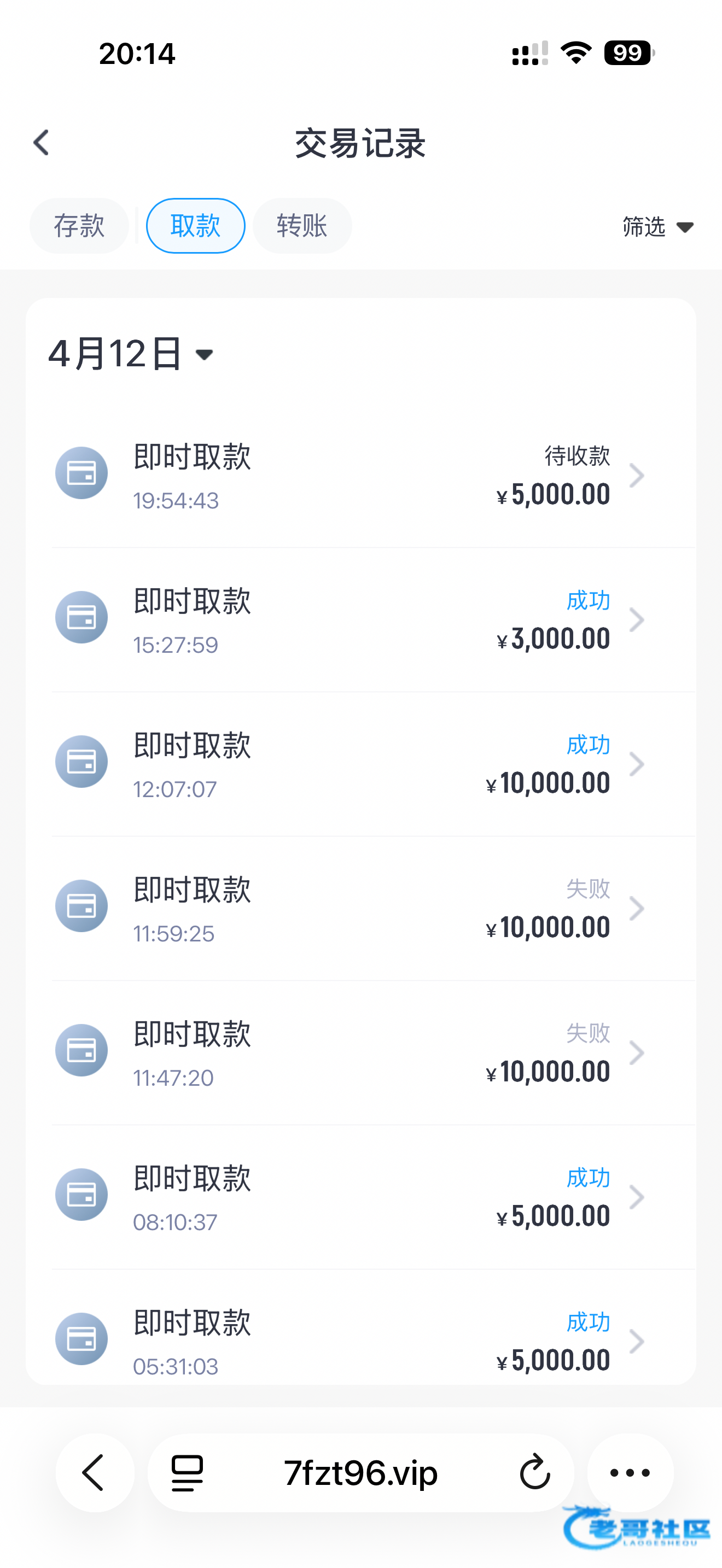Reload the 7fzt96.vip page
The image size is (722, 1568).
[534, 1473]
